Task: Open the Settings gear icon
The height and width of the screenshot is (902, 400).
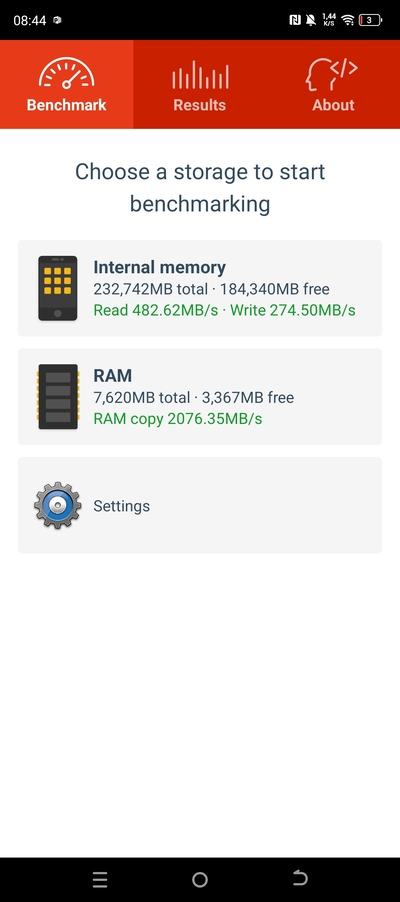Action: (x=58, y=506)
